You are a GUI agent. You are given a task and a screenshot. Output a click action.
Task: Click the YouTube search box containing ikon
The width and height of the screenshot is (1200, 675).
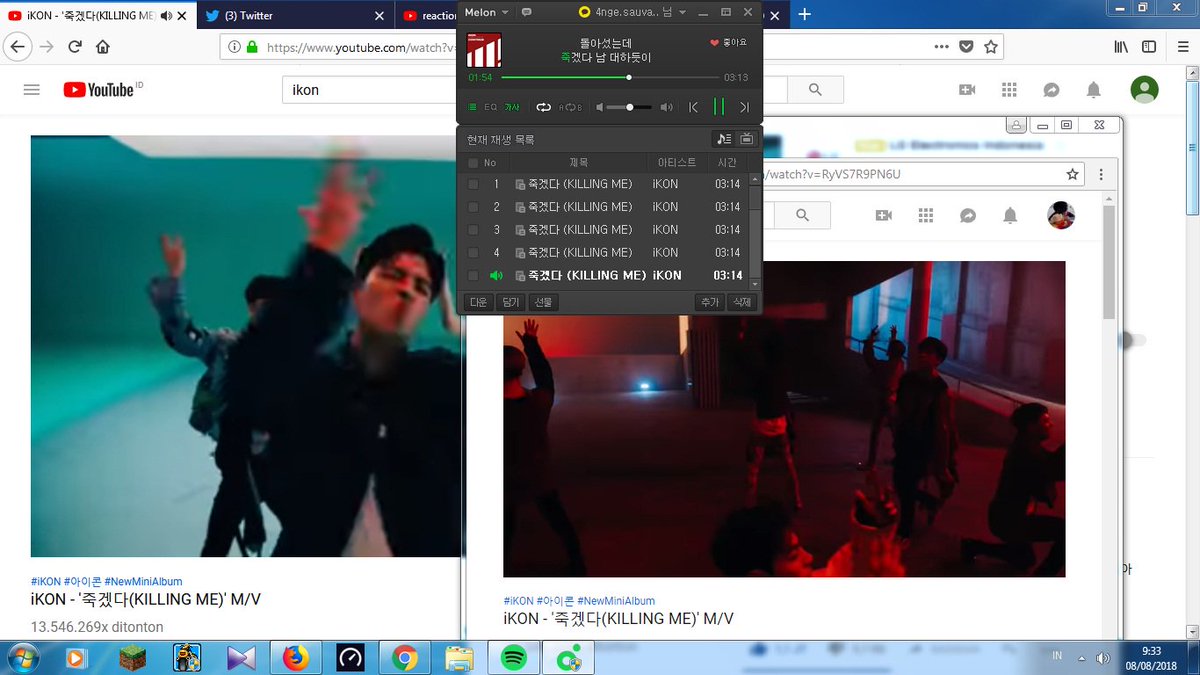point(368,90)
